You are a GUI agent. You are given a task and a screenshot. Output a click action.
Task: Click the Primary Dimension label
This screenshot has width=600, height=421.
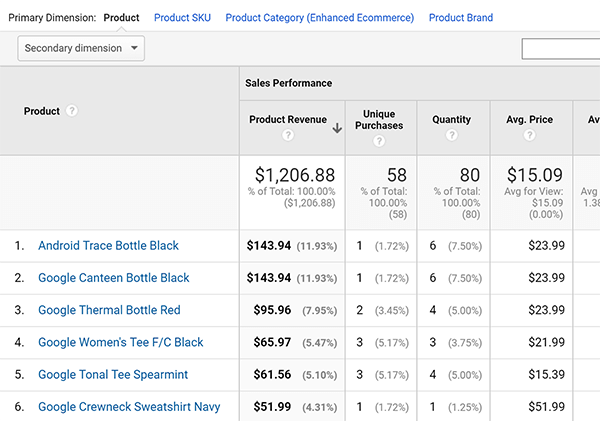52,18
